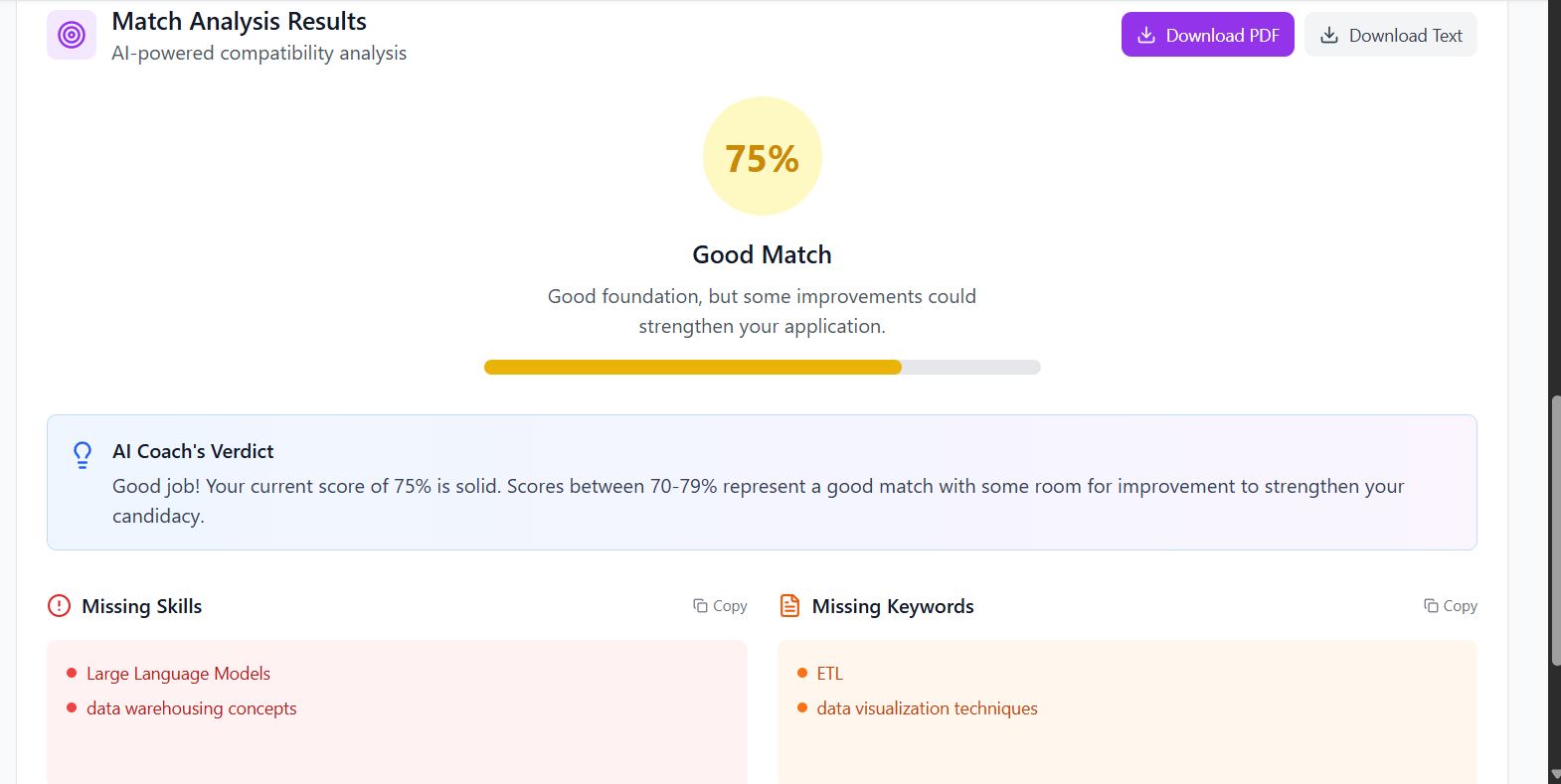Viewport: 1561px width, 784px height.
Task: Copy the Missing Skills list
Action: coord(719,605)
